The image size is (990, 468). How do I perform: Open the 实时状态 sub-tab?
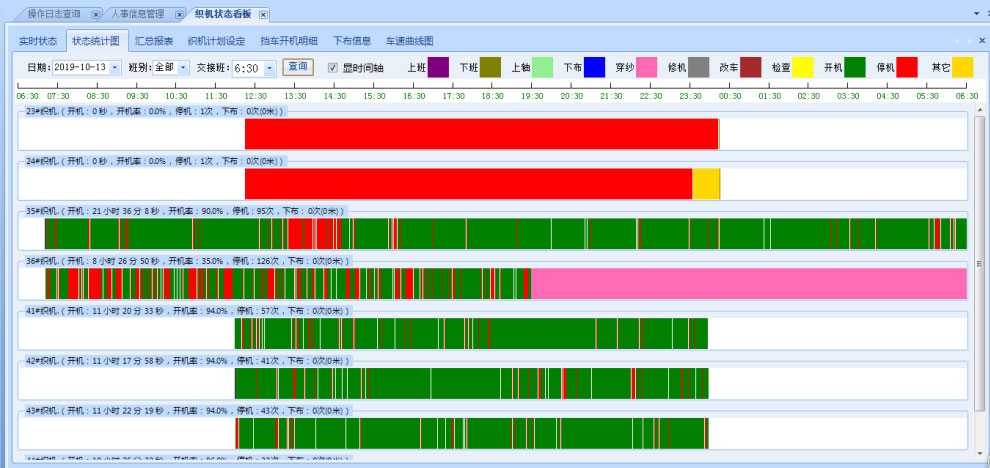[38, 41]
